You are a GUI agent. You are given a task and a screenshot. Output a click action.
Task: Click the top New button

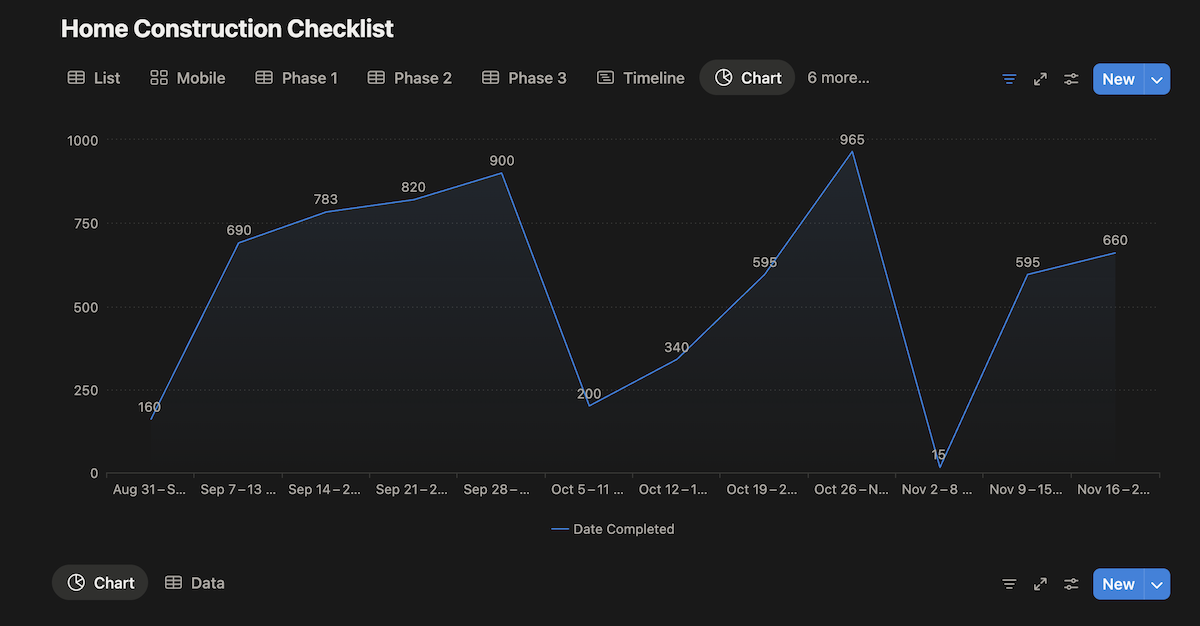click(x=1118, y=78)
